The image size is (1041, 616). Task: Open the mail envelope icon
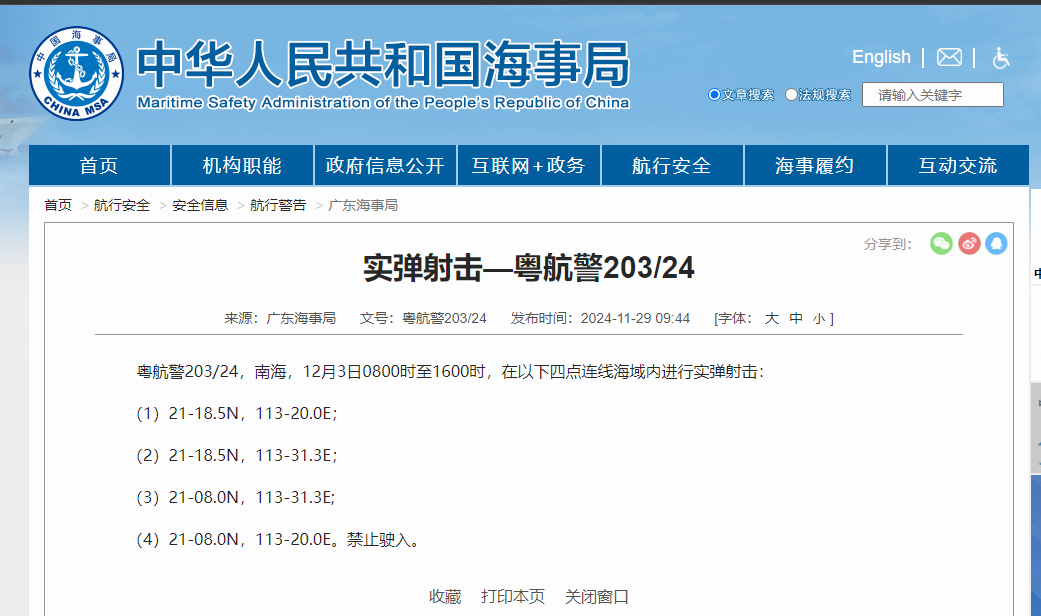click(x=949, y=58)
